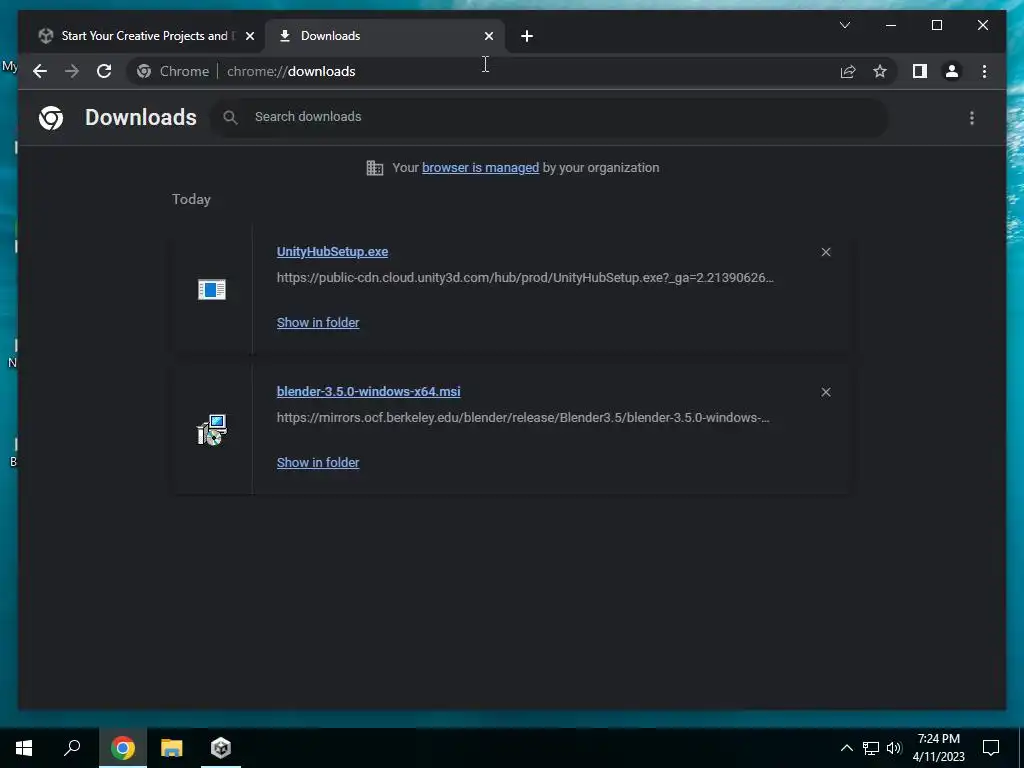Open the Chrome profile menu
Screen dimensions: 1024x768
coord(952,71)
